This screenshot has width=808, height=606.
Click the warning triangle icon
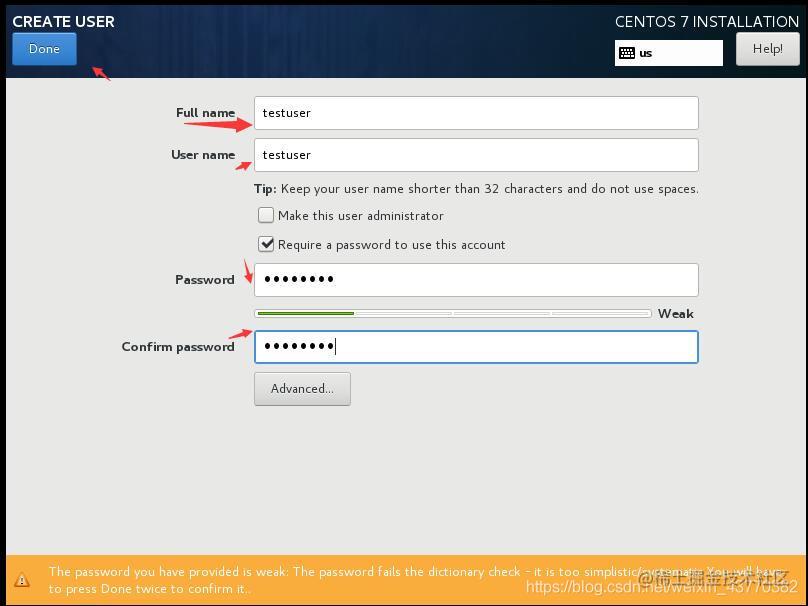tap(22, 580)
